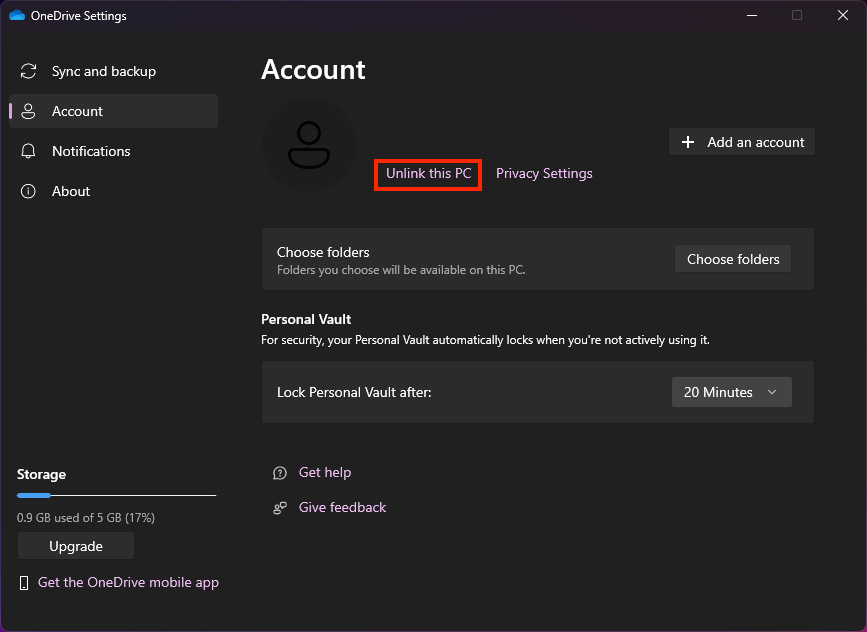Click the OneDrive cloud icon in title bar

point(17,15)
